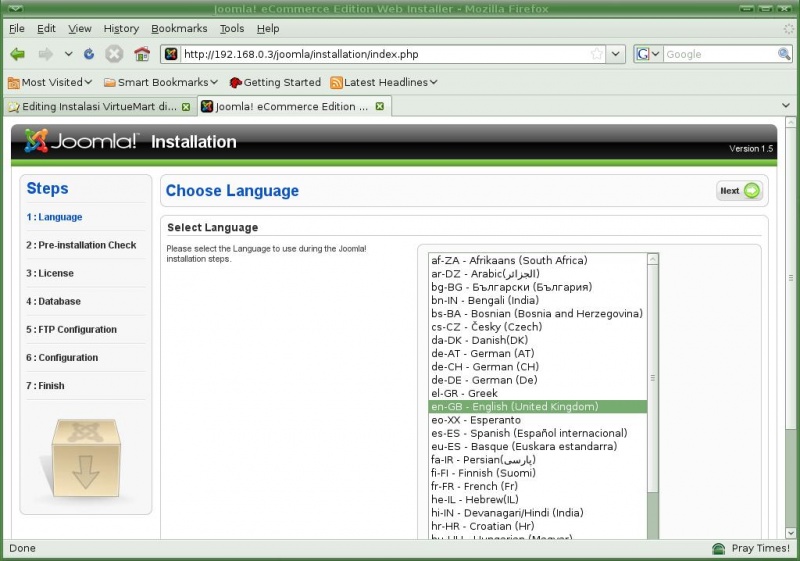The image size is (800, 561).
Task: Open the back/forward history dropdown arrow
Action: pos(68,54)
